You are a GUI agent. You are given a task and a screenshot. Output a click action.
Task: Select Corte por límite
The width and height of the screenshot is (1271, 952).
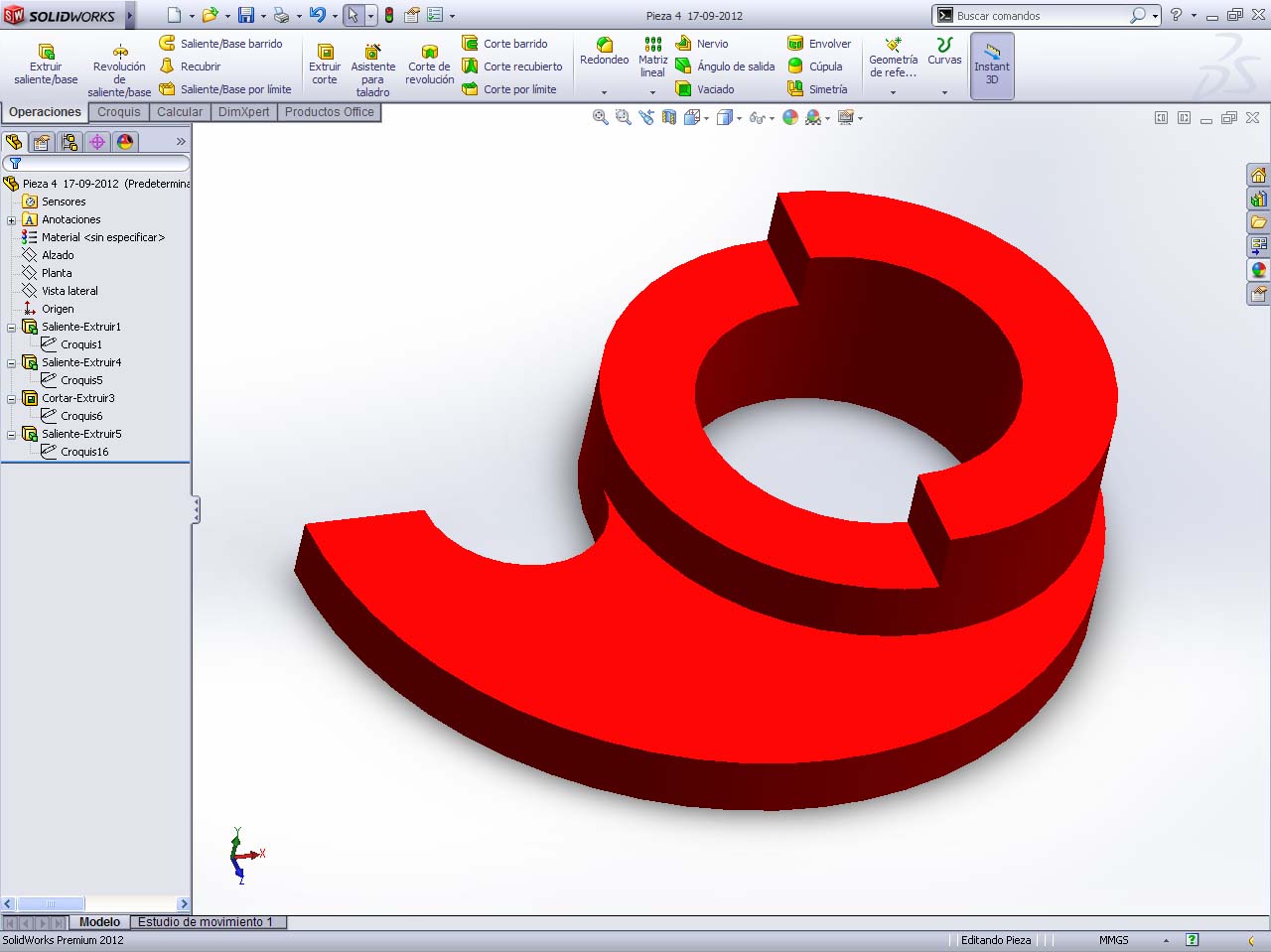[x=509, y=89]
